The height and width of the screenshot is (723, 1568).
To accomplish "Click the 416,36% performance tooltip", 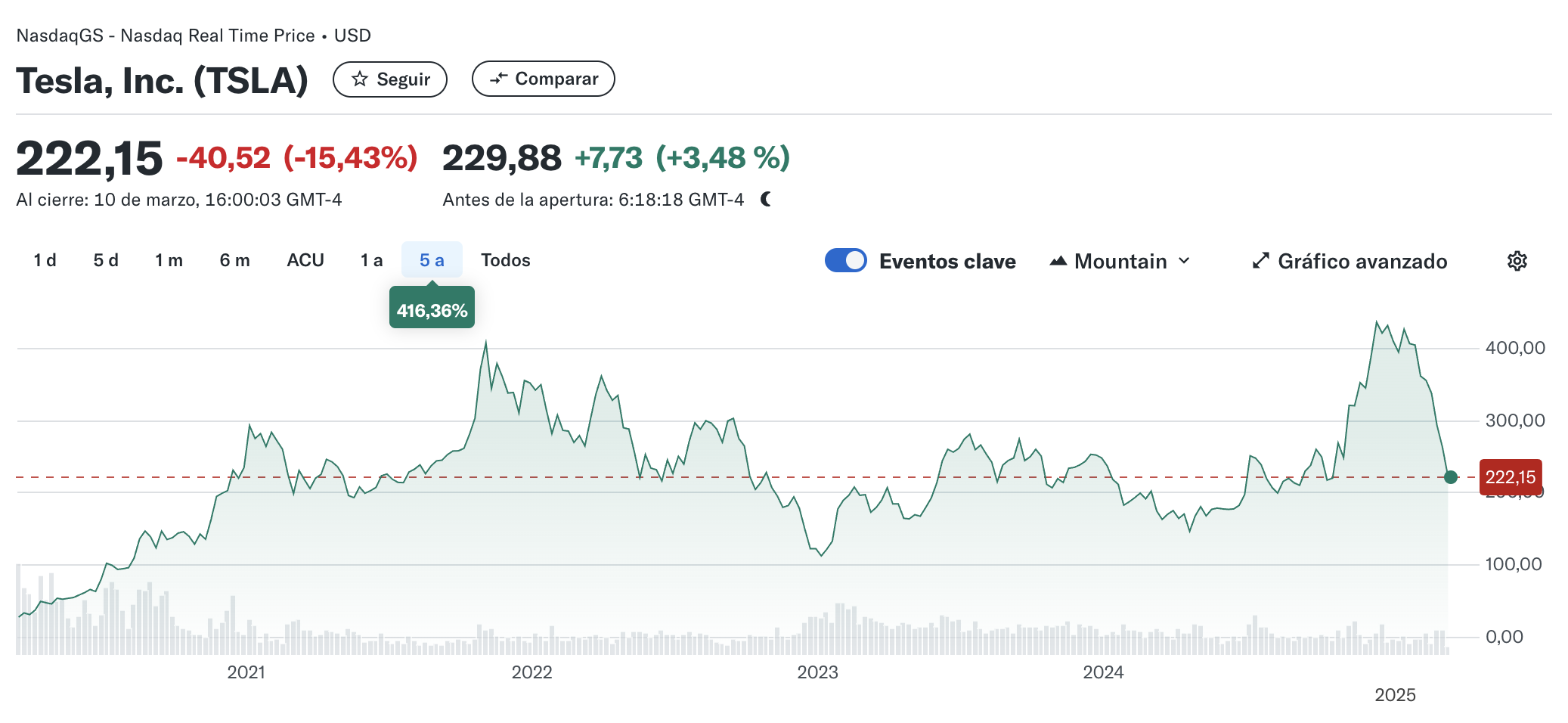I will [x=432, y=307].
